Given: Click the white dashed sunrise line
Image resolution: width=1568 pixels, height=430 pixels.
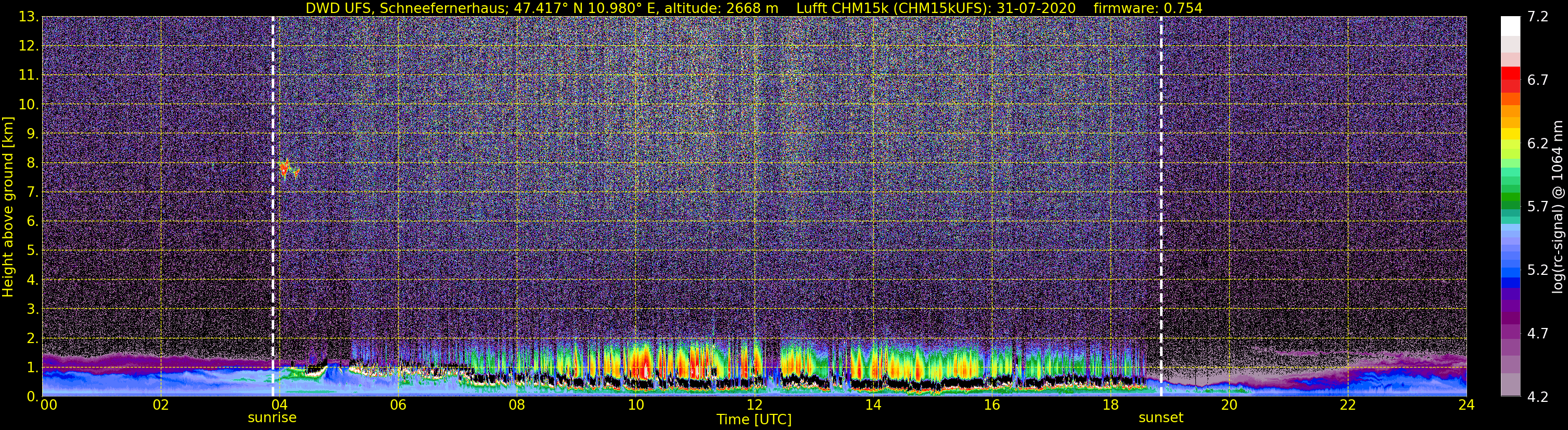Looking at the screenshot, I should [273, 206].
